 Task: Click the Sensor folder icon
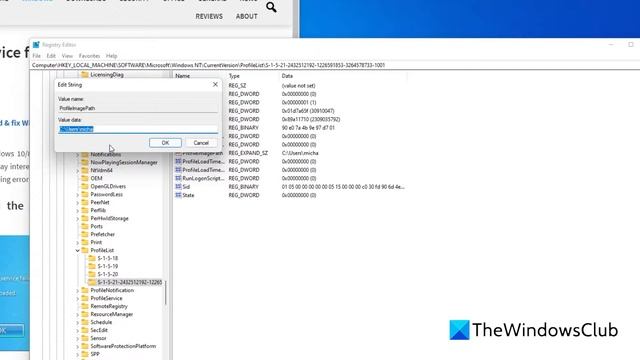pyautogui.click(x=85, y=338)
